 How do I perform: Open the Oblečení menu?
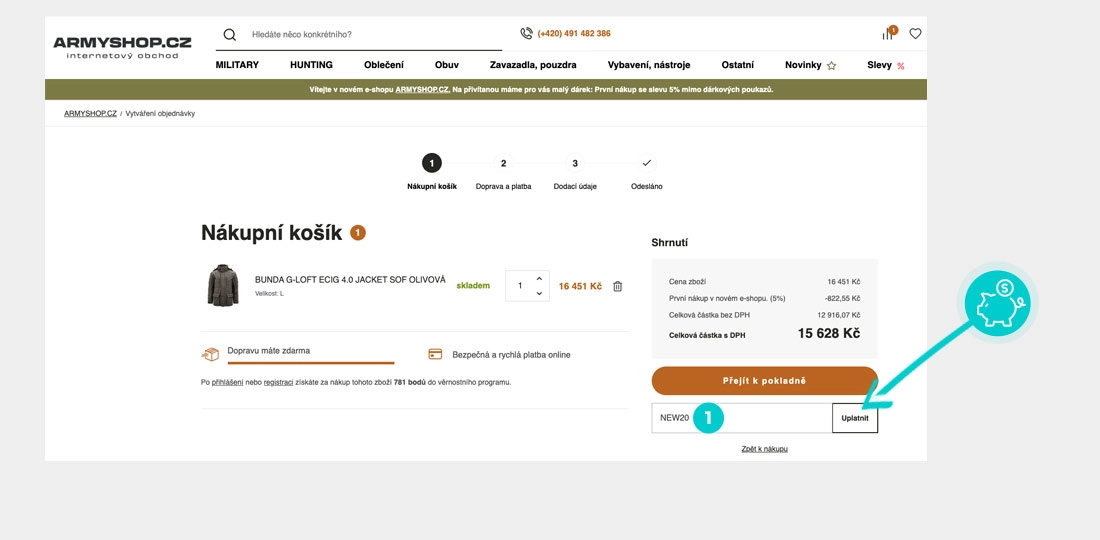tap(384, 65)
